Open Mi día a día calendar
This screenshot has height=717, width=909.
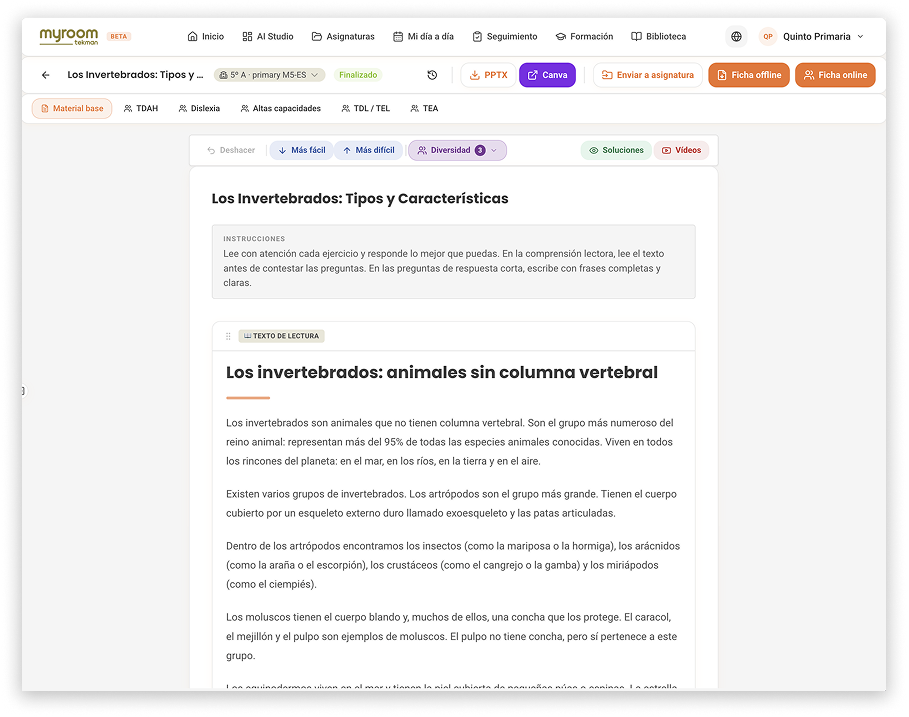click(423, 37)
